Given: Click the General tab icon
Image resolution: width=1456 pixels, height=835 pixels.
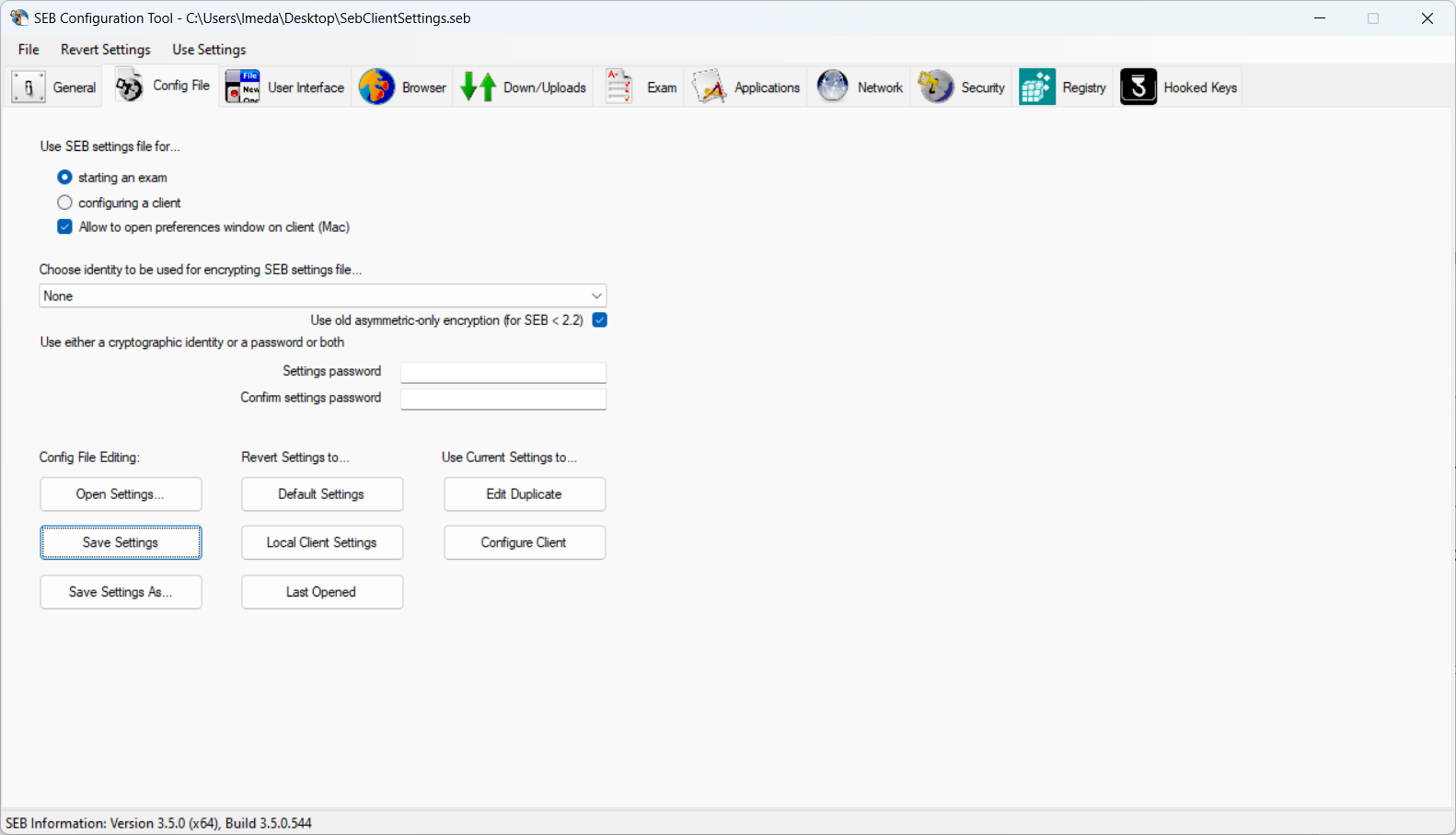Looking at the screenshot, I should (28, 87).
